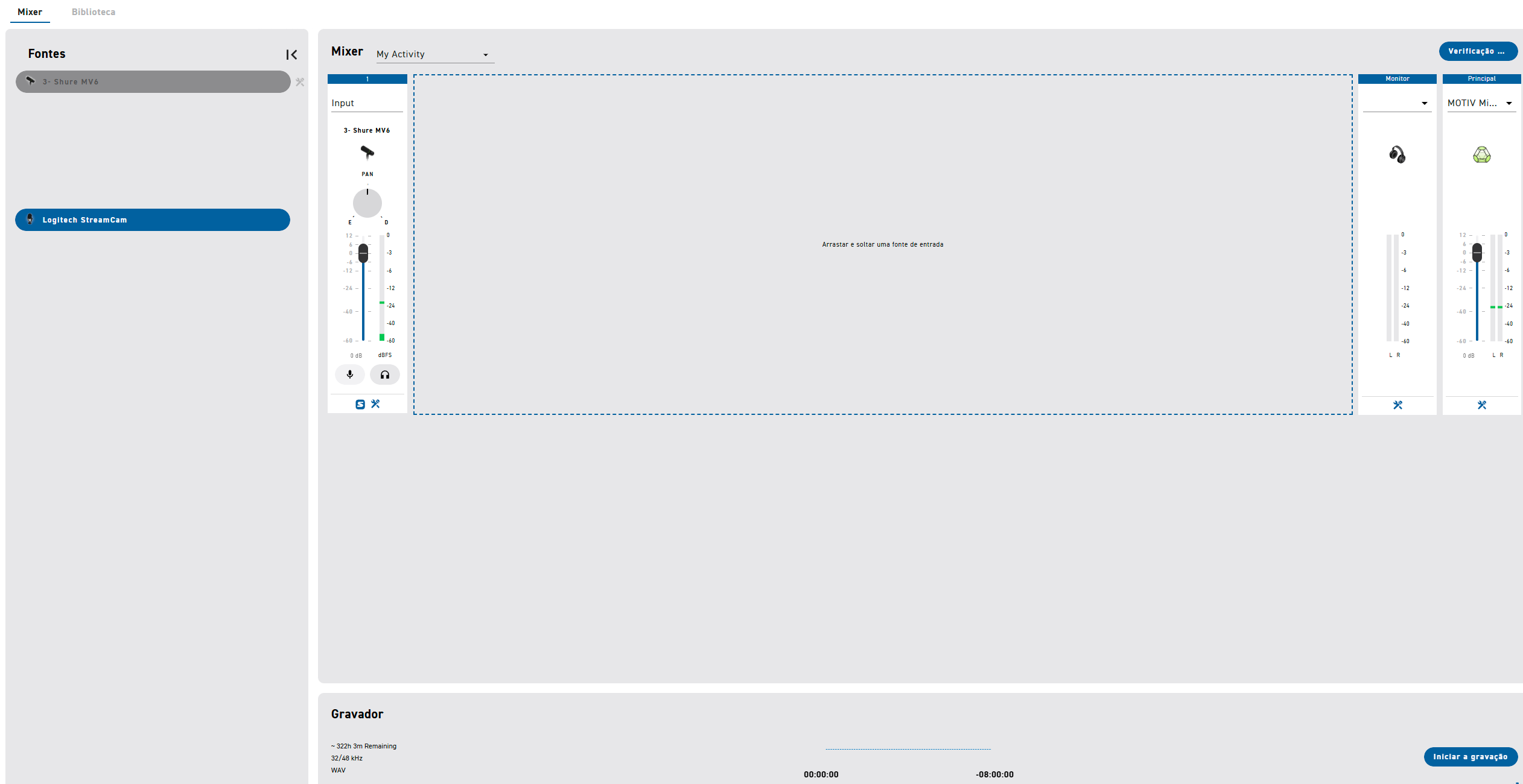Image resolution: width=1523 pixels, height=784 pixels.
Task: Click the blue S icon in channel 1
Action: [x=360, y=404]
